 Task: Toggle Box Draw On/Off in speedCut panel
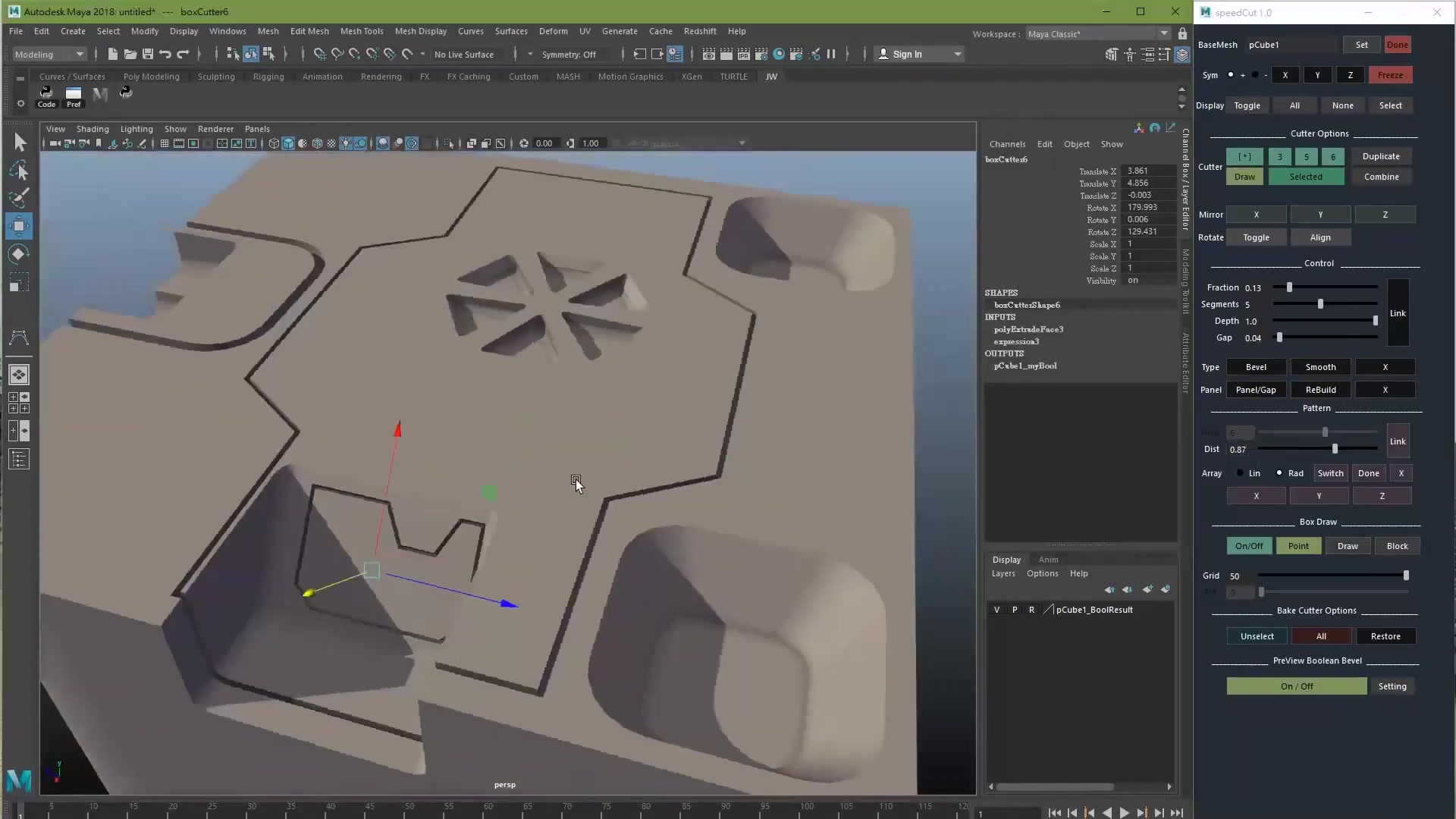pos(1248,545)
